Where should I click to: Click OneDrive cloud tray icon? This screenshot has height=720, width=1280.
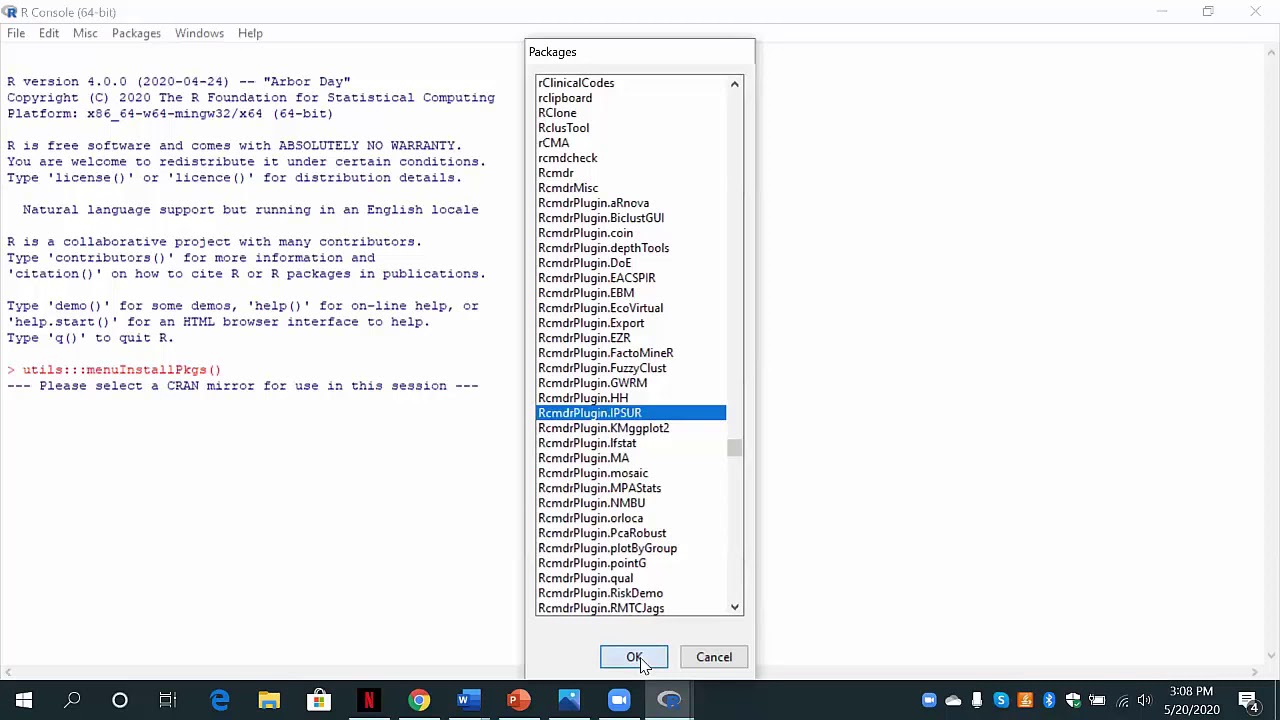953,700
